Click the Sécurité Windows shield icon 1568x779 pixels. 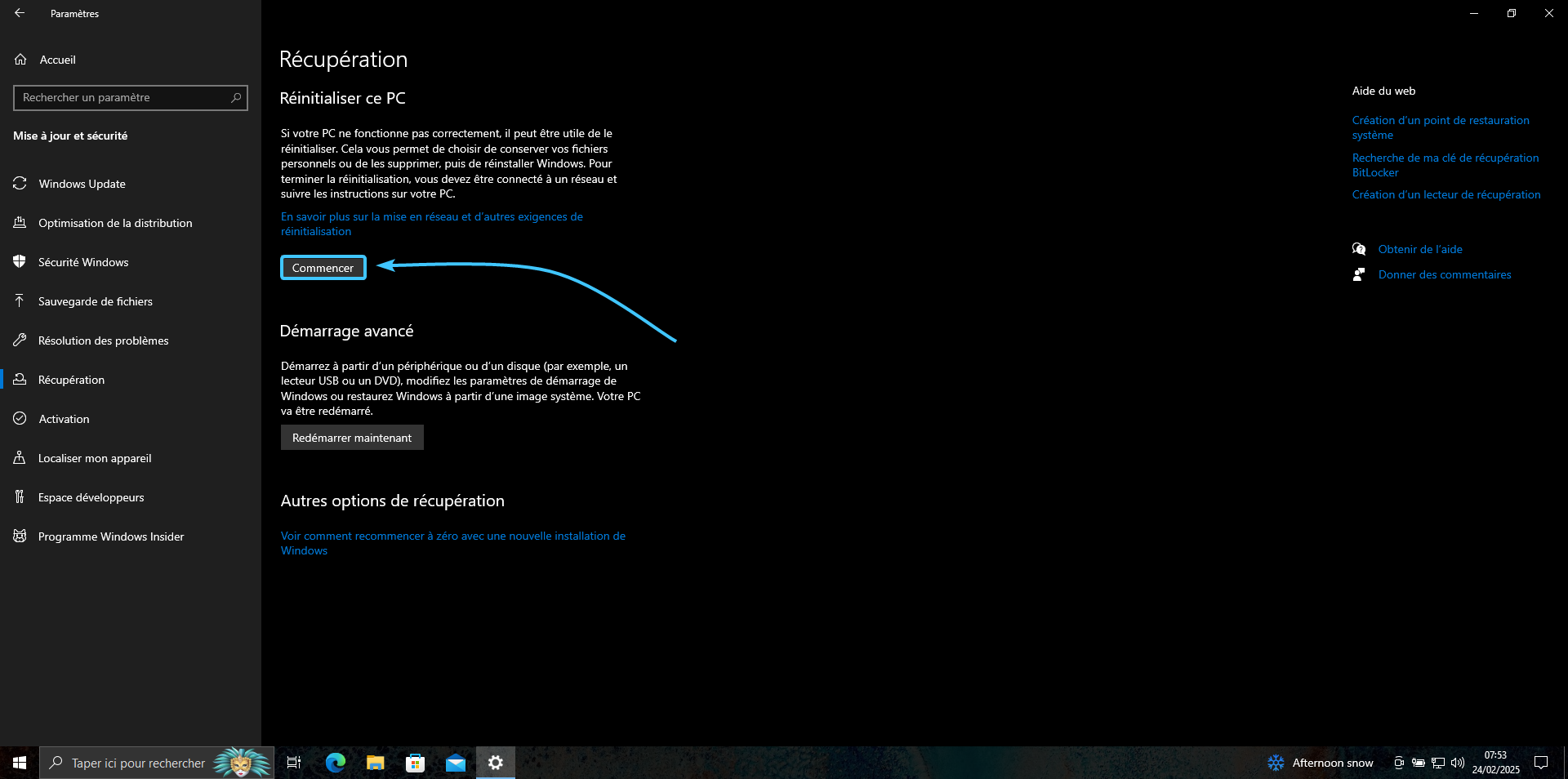click(20, 262)
